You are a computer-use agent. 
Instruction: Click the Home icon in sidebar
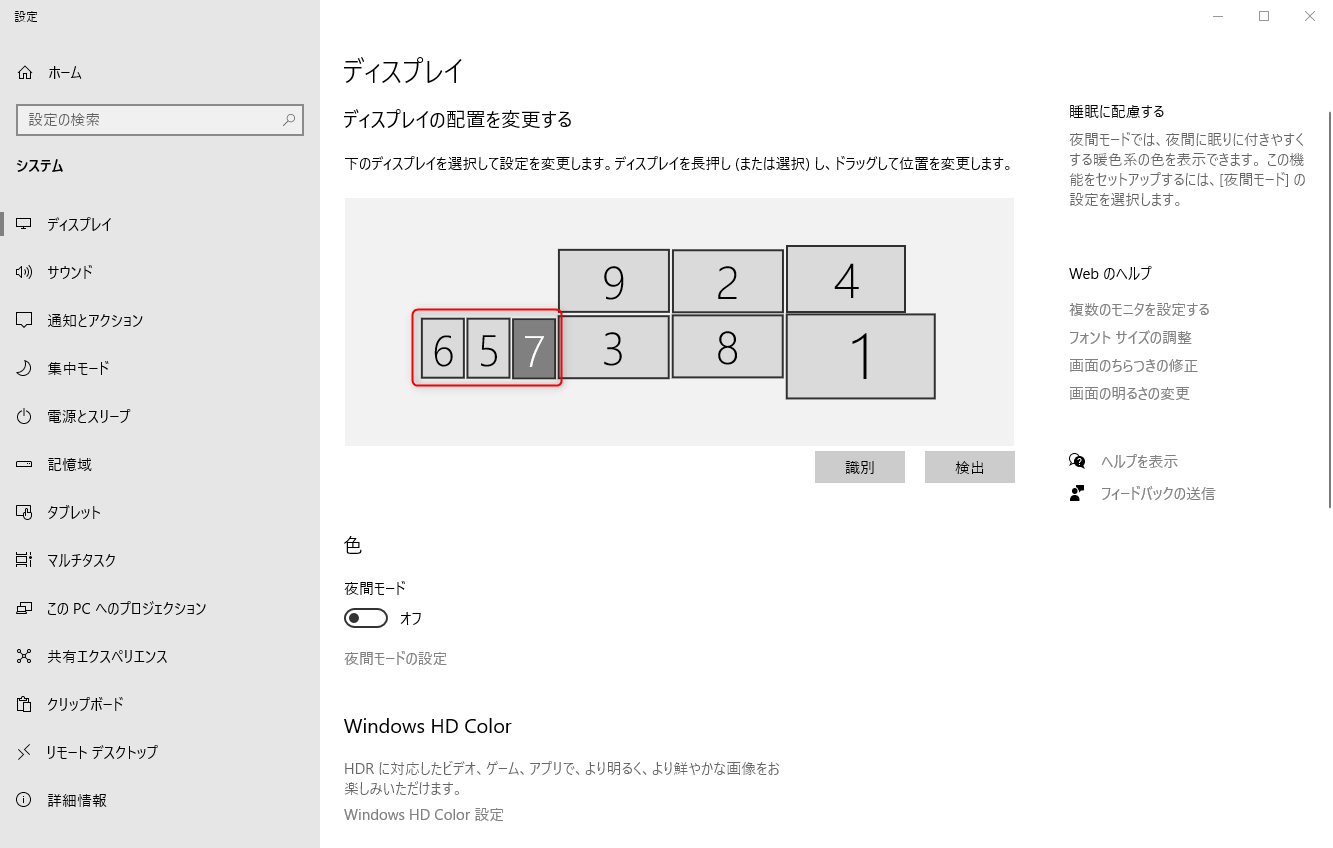tap(25, 73)
